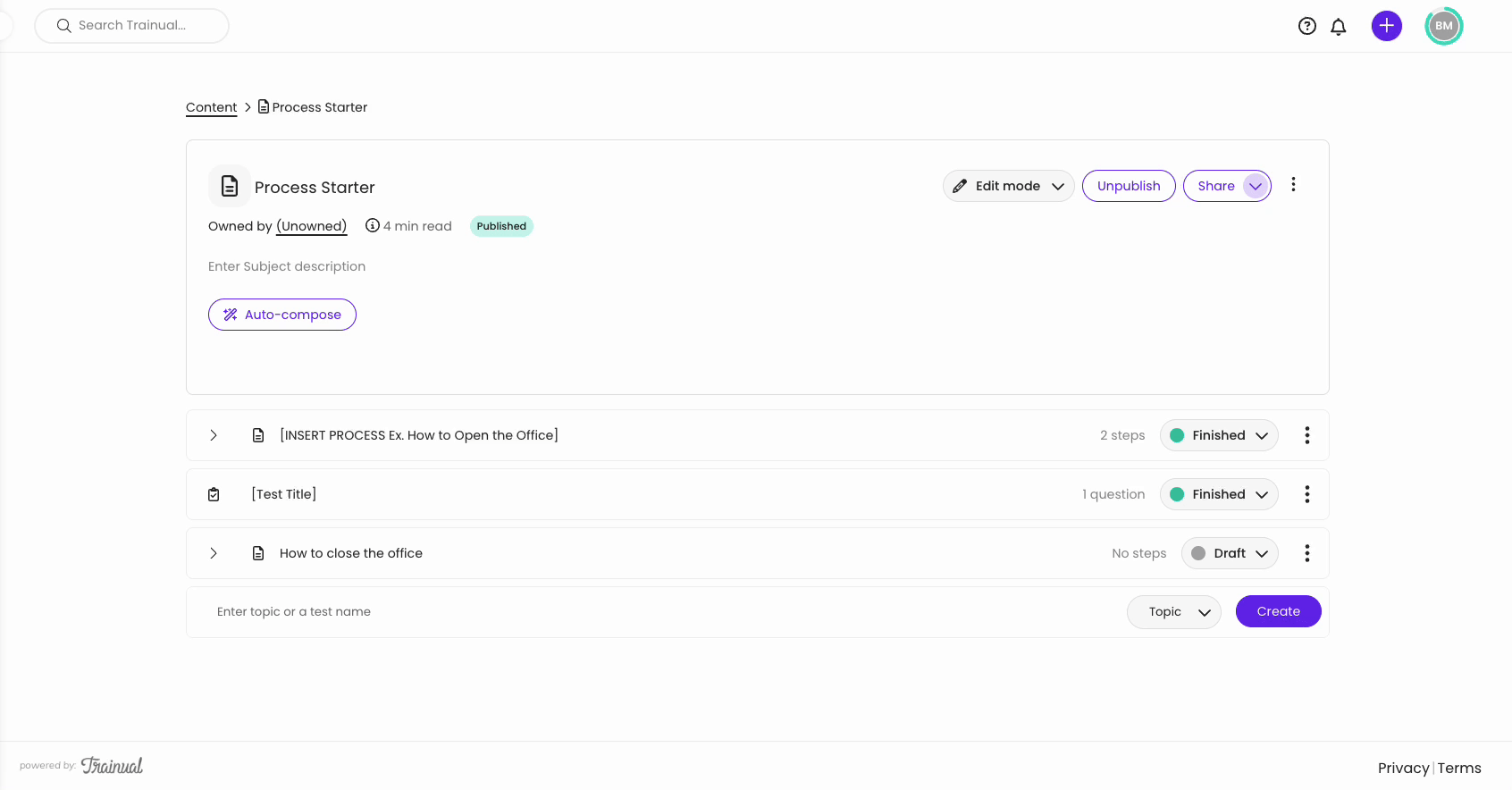This screenshot has height=790, width=1512.
Task: Open the three-dot menu for INSERT PROCESS topic
Action: 1307,435
